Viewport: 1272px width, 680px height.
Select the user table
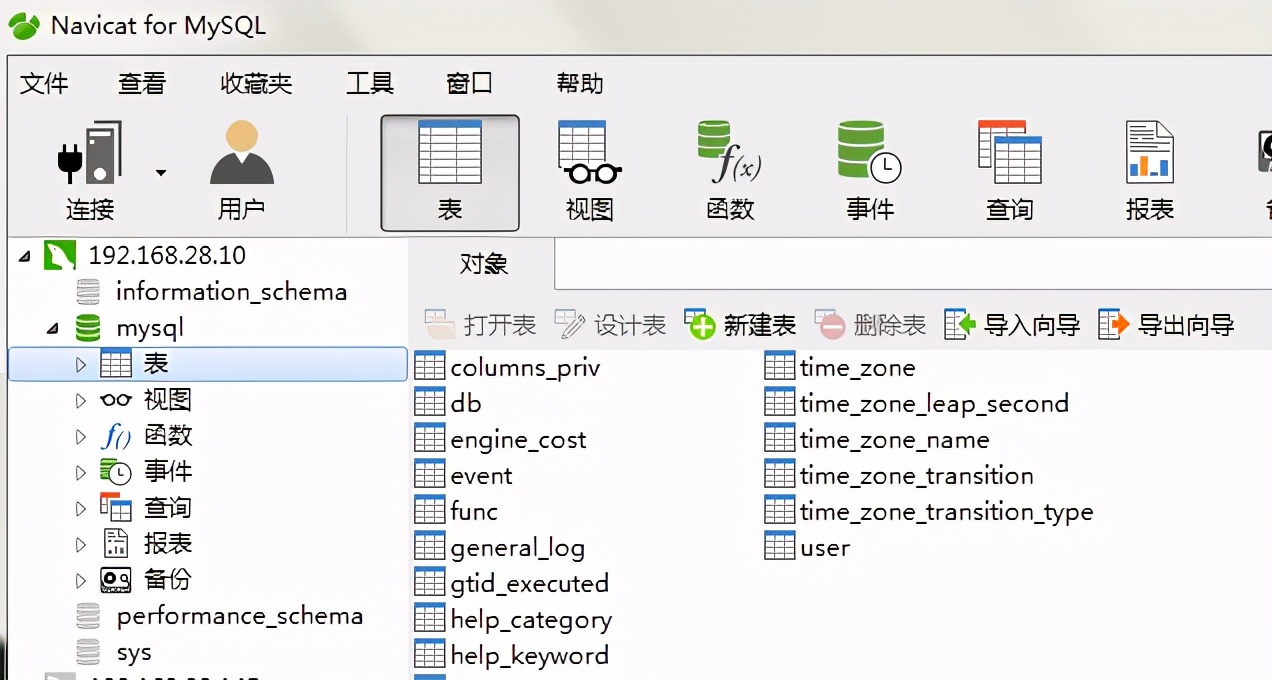pos(824,548)
